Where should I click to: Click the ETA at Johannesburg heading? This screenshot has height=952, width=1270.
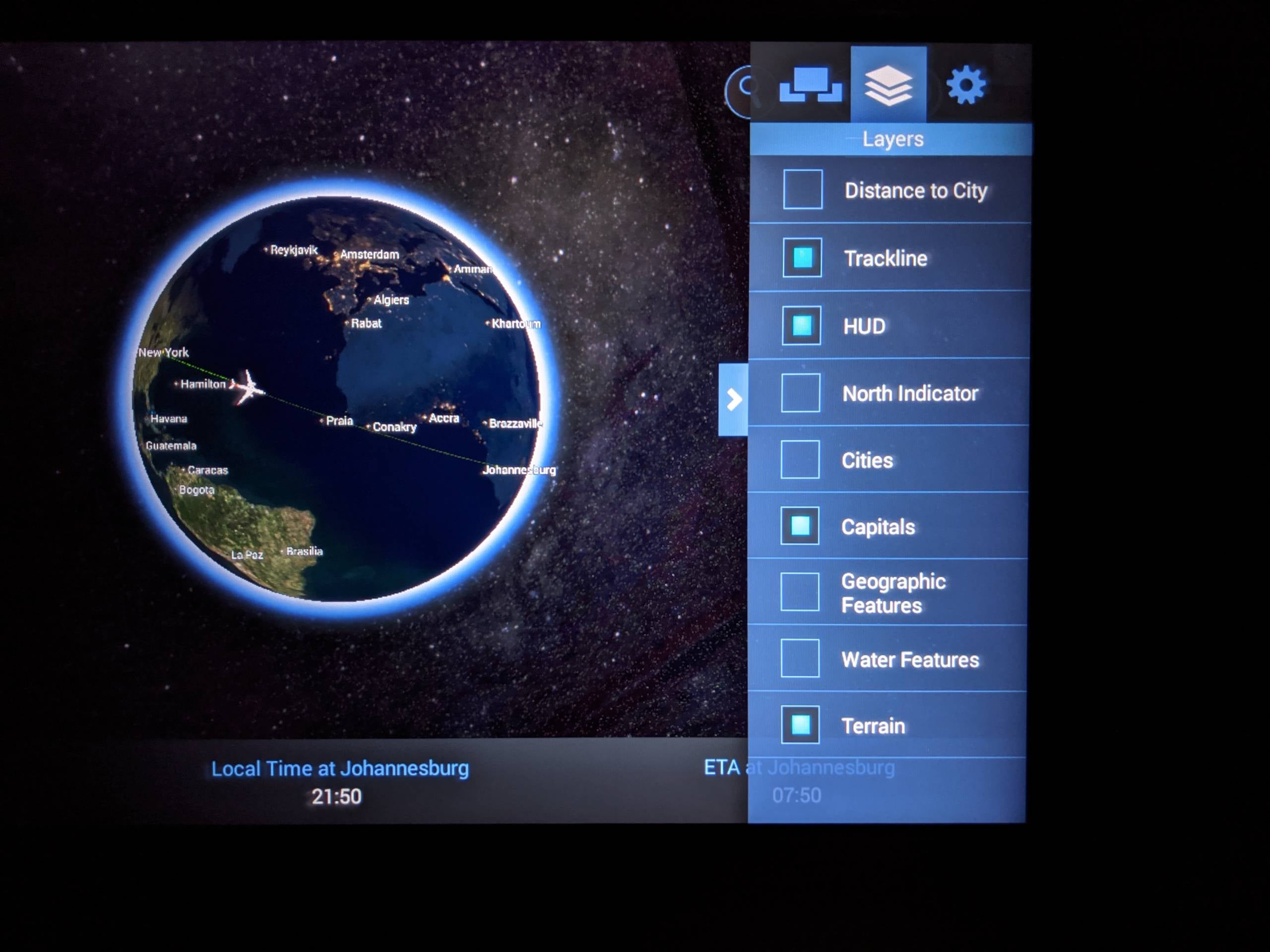[x=799, y=768]
